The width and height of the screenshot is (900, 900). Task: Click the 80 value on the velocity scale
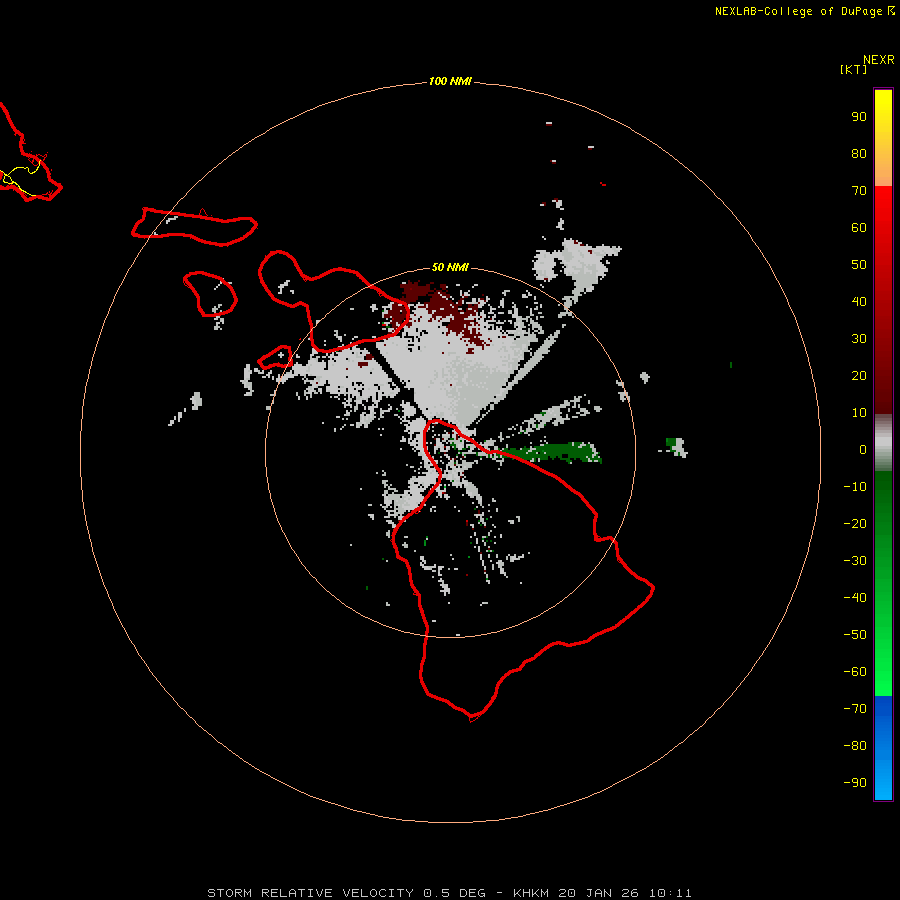pos(859,154)
